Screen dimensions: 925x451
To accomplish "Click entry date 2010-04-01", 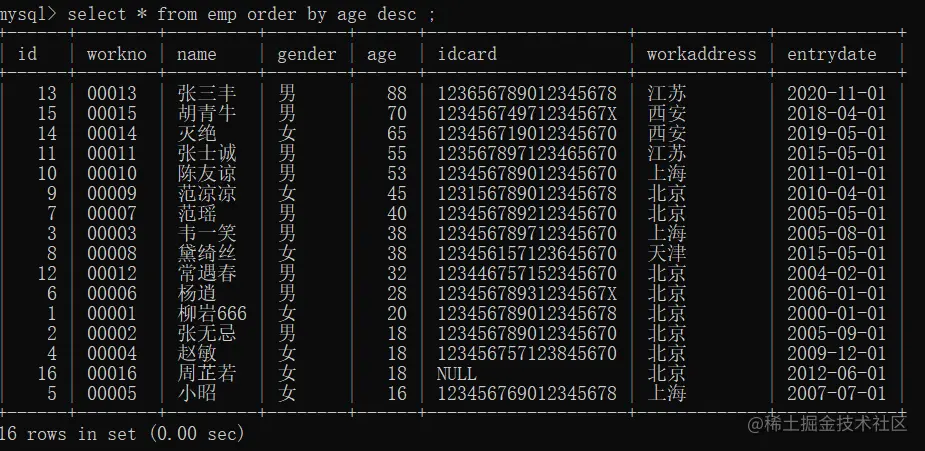I will [x=837, y=193].
